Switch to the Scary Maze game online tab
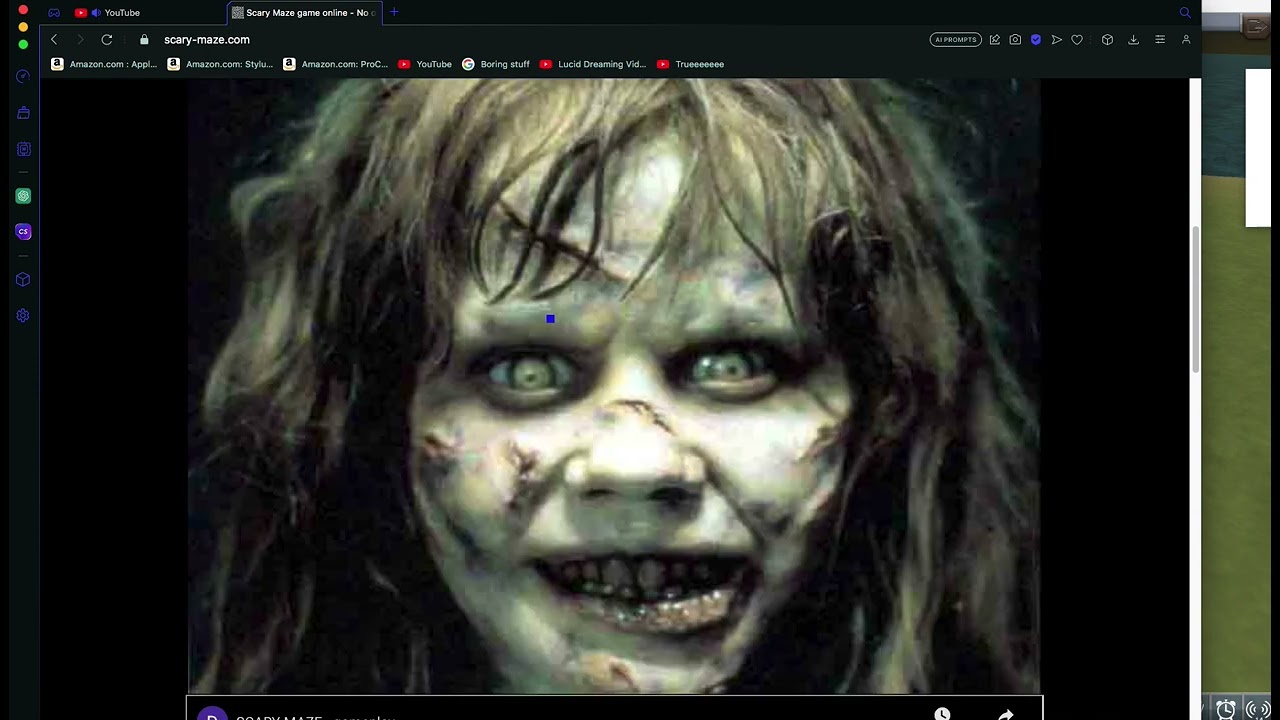This screenshot has height=720, width=1280. (303, 13)
